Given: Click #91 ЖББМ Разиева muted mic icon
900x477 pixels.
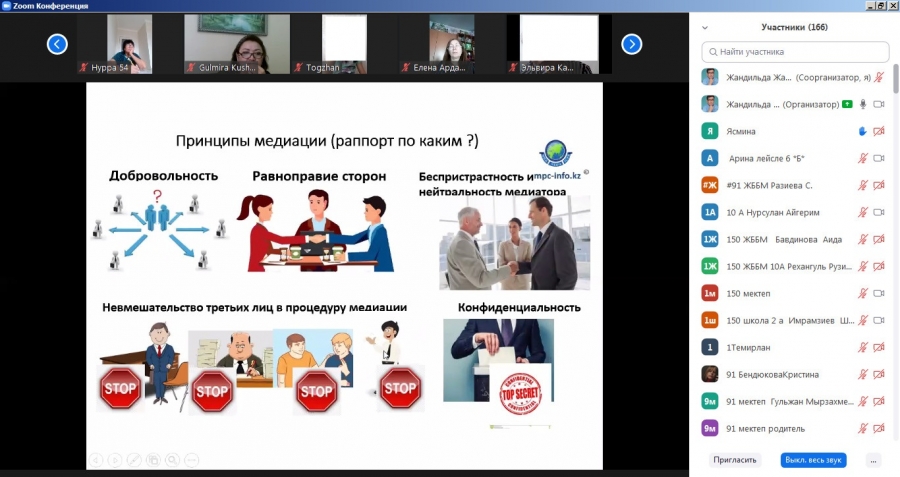Looking at the screenshot, I should tap(863, 185).
